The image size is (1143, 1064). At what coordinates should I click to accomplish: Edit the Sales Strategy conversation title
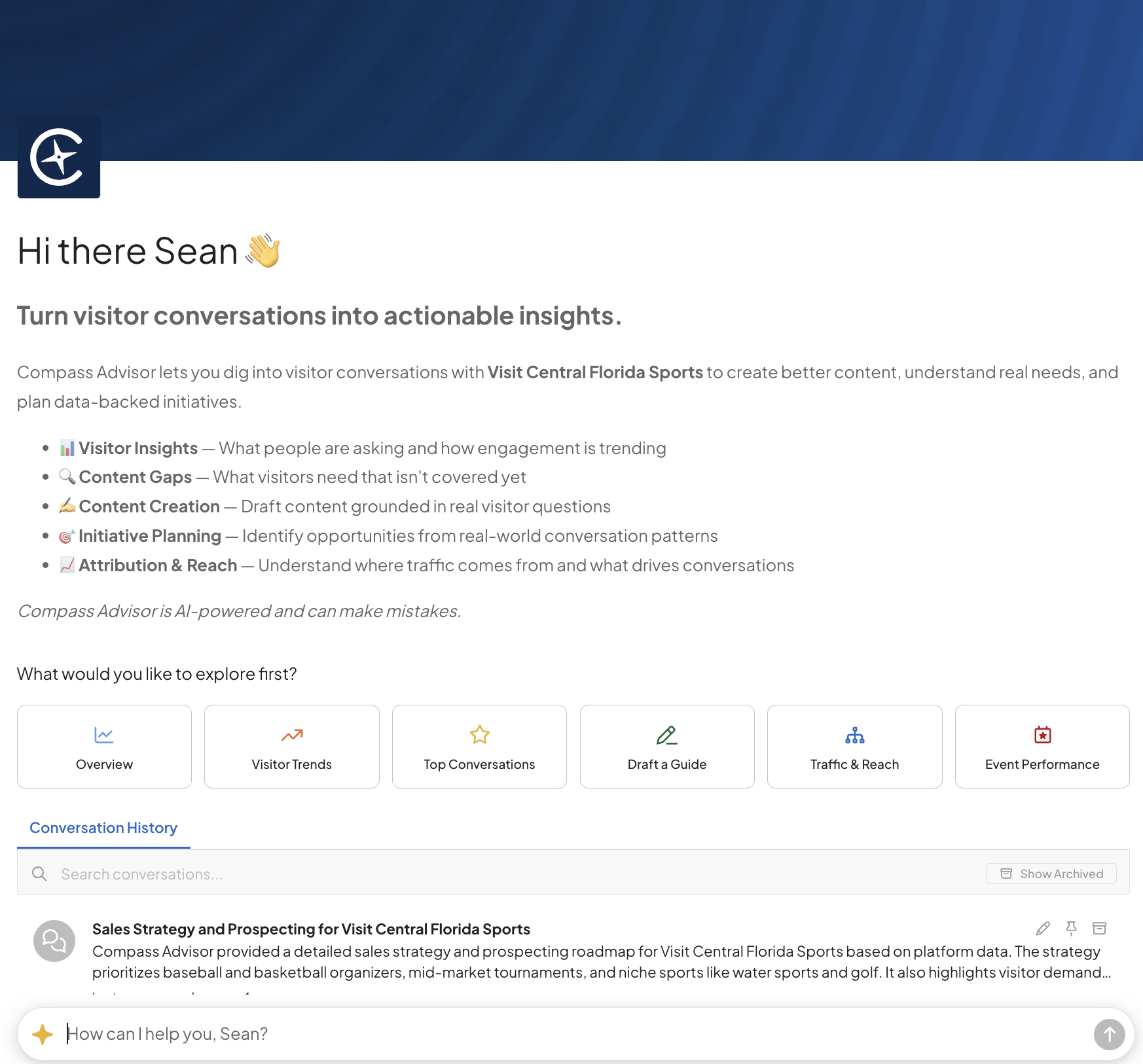point(1043,929)
